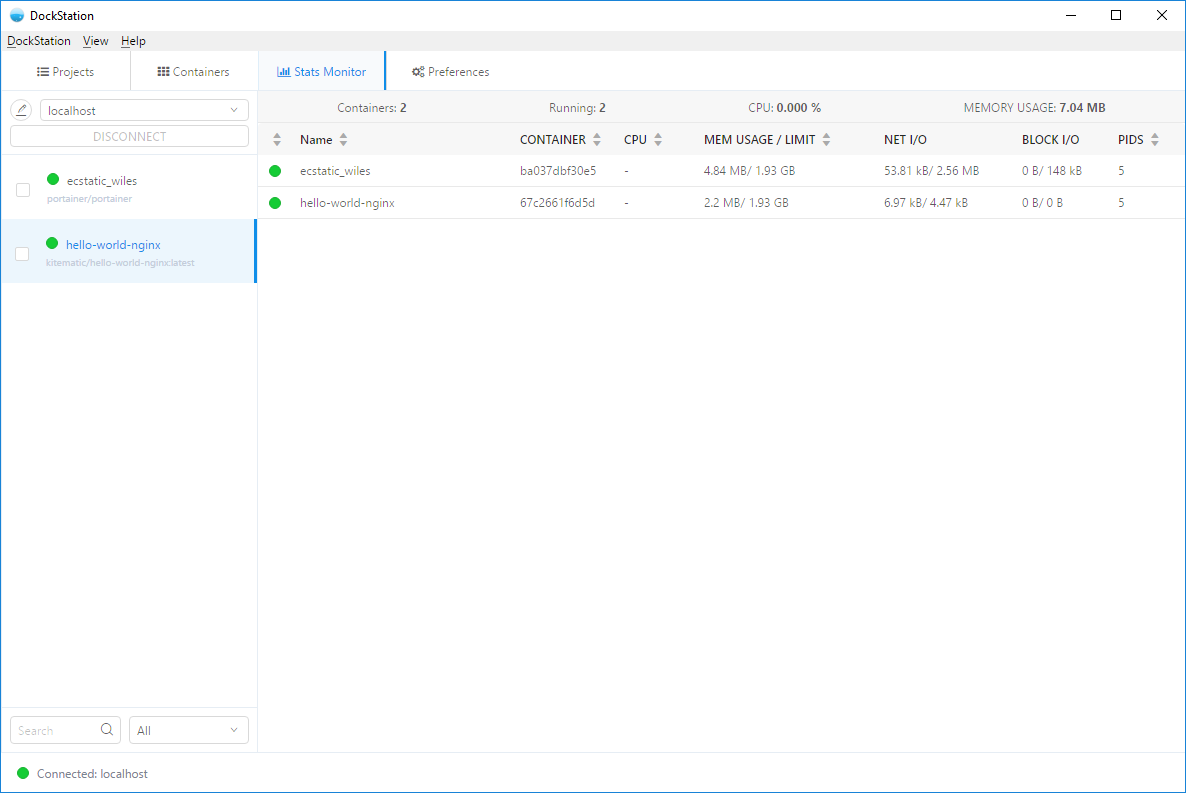Switch to the Projects tab

click(66, 72)
